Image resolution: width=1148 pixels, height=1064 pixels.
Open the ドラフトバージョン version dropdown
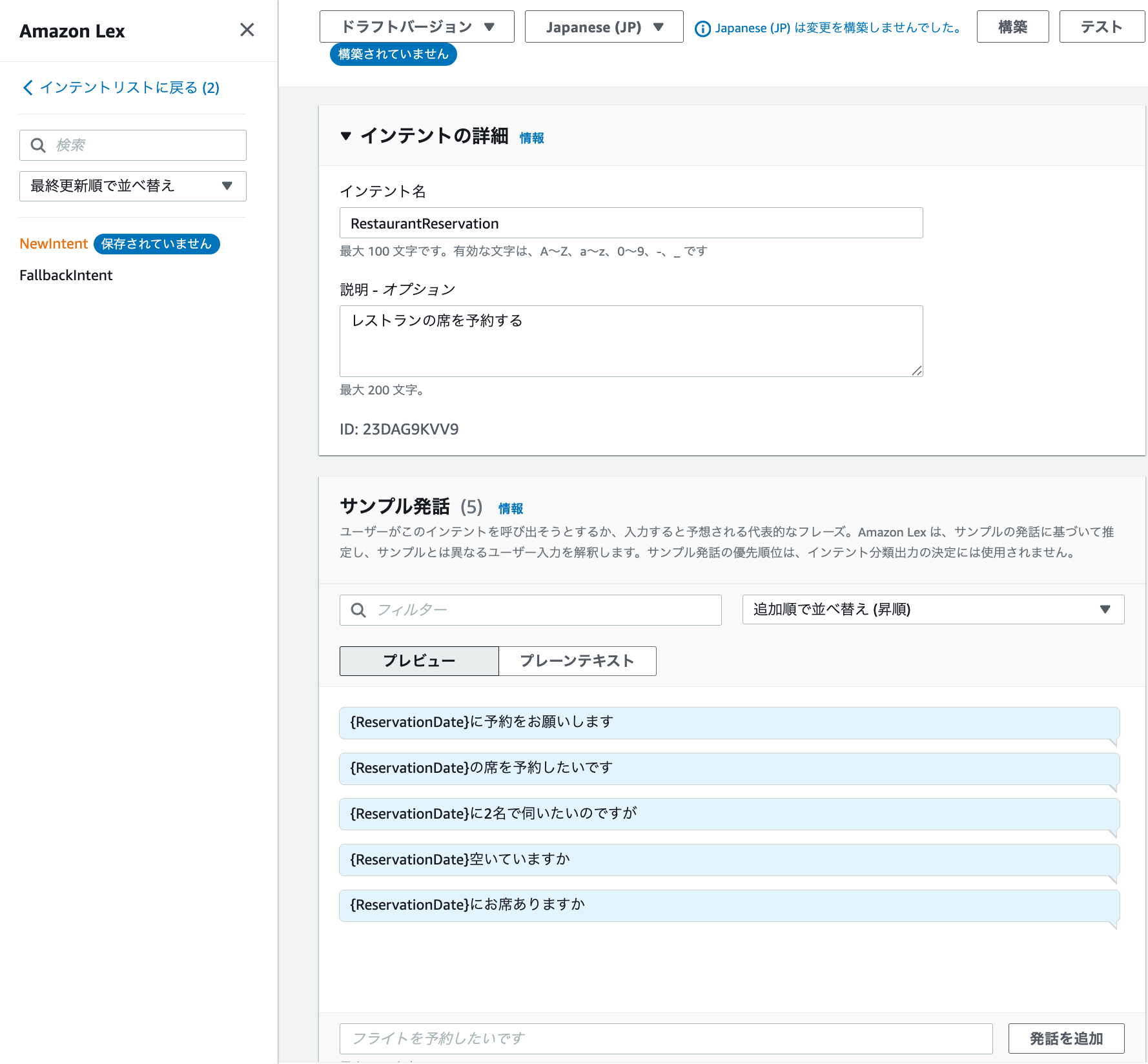pos(417,27)
